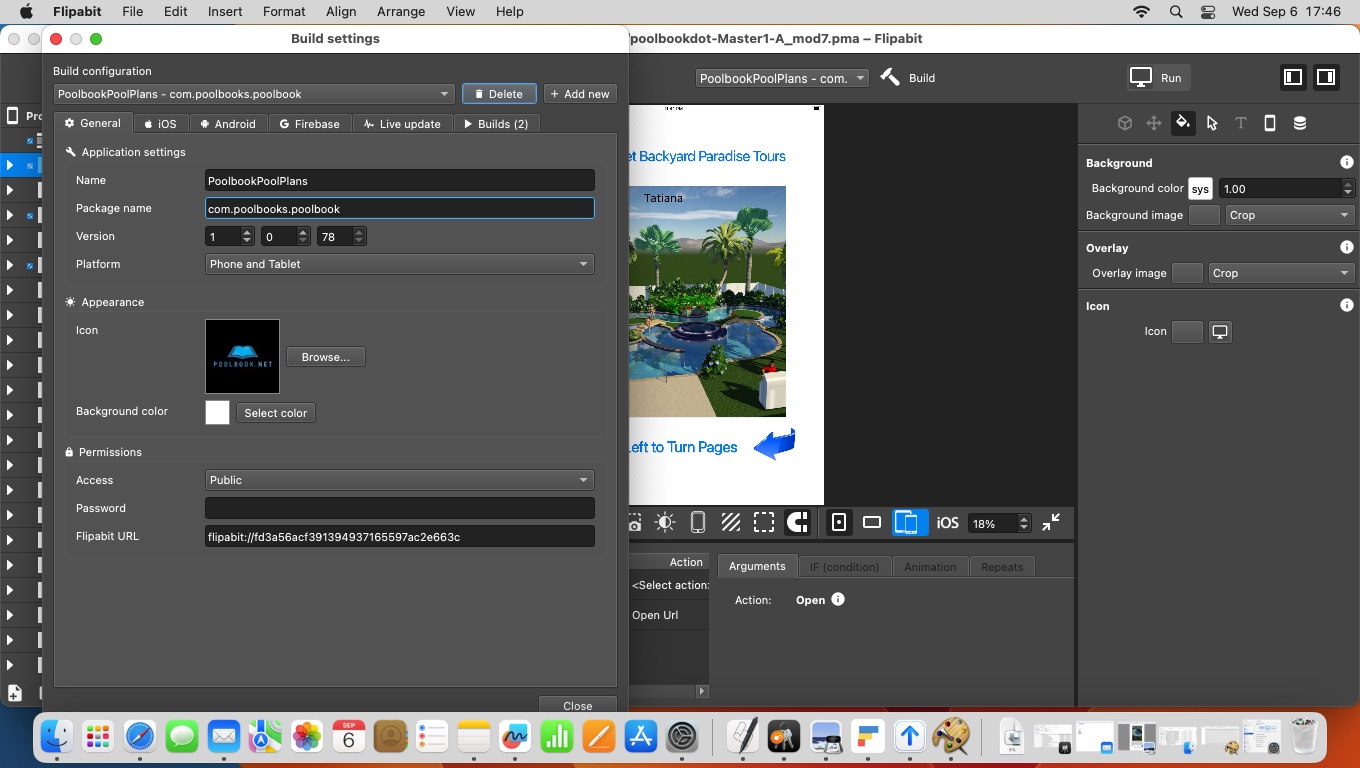
Task: Click the sys background color swatch
Action: tap(1200, 188)
